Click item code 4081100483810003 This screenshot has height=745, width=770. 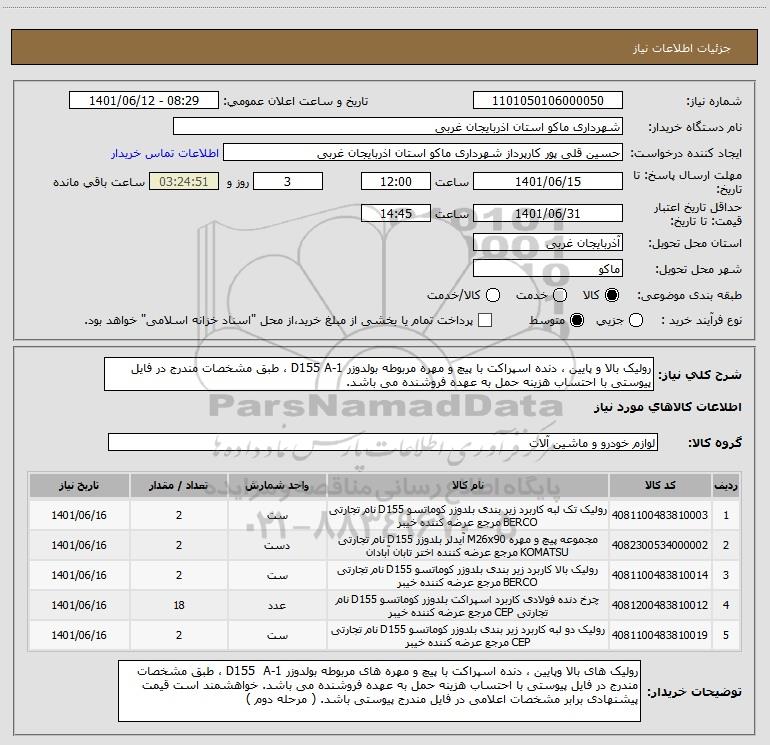point(660,515)
